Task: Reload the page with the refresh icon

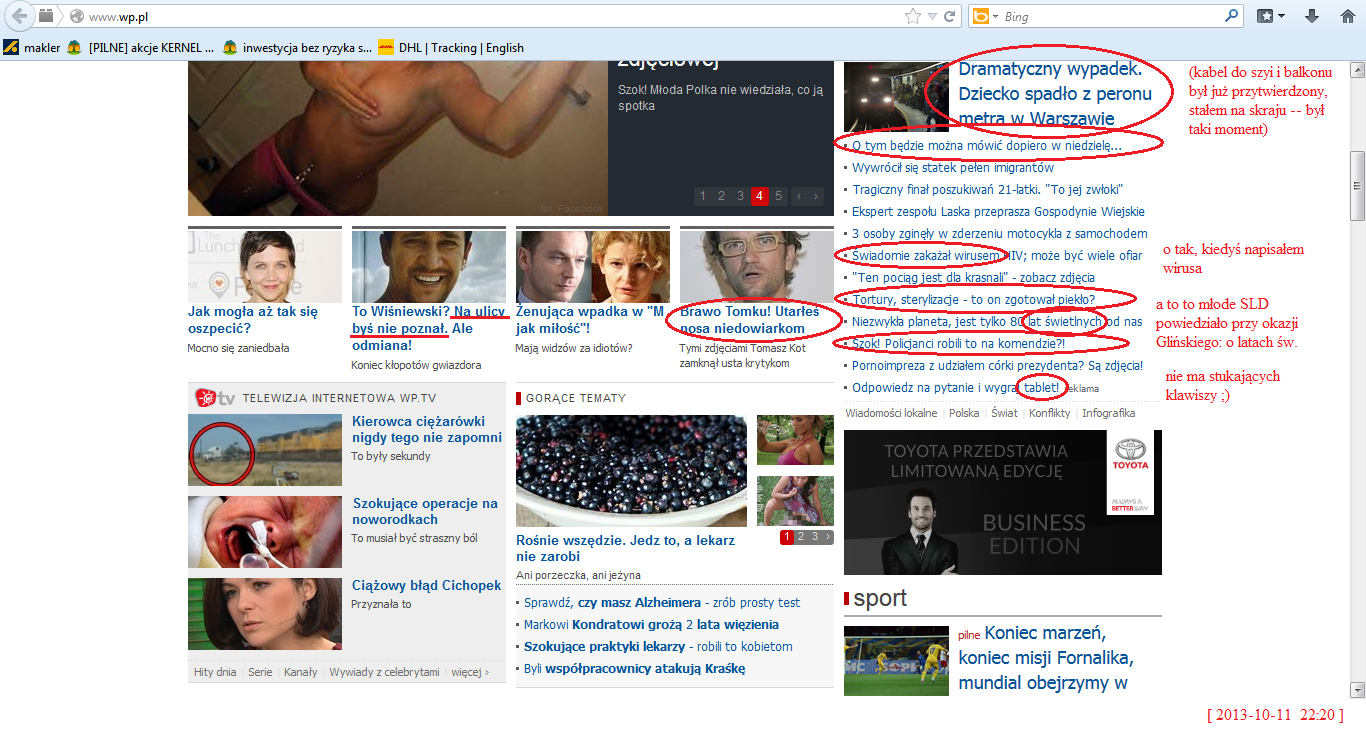Action: click(949, 16)
